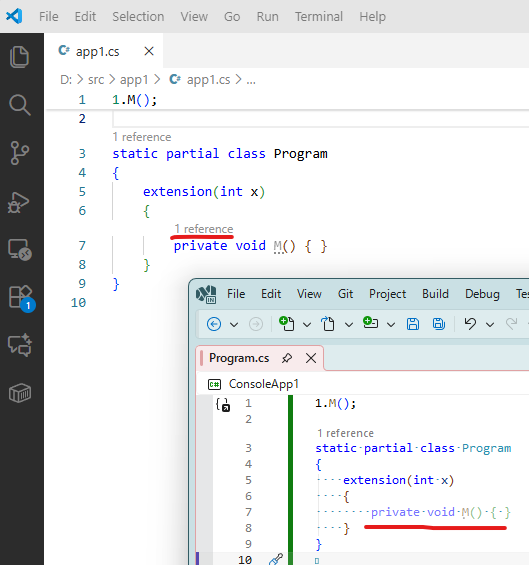Viewport: 529px width, 565px height.
Task: Click '1 reference' CodeLens in Visual Studio
Action: click(345, 433)
